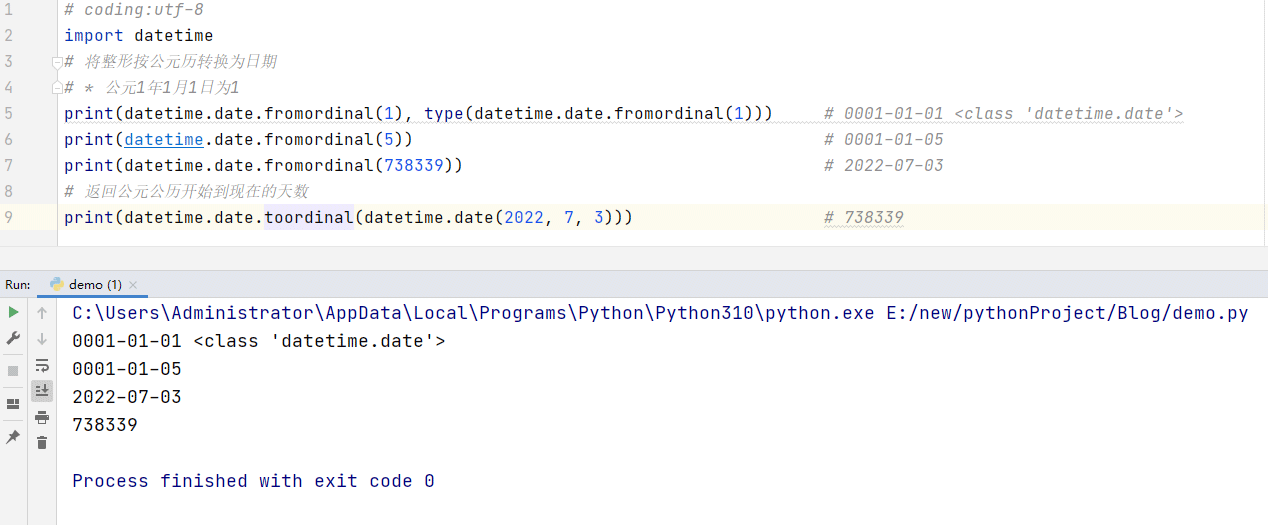Click the underlined datetime reference on line 6
This screenshot has height=525, width=1268.
pyautogui.click(x=164, y=140)
